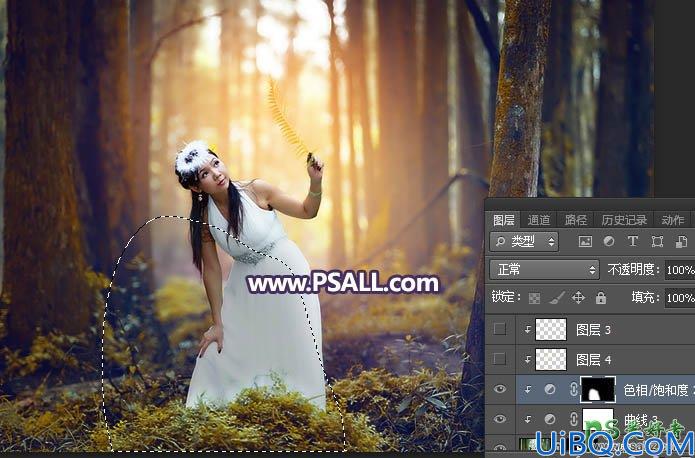Show the hidden 图层 3 layer
The width and height of the screenshot is (695, 458).
(500, 329)
